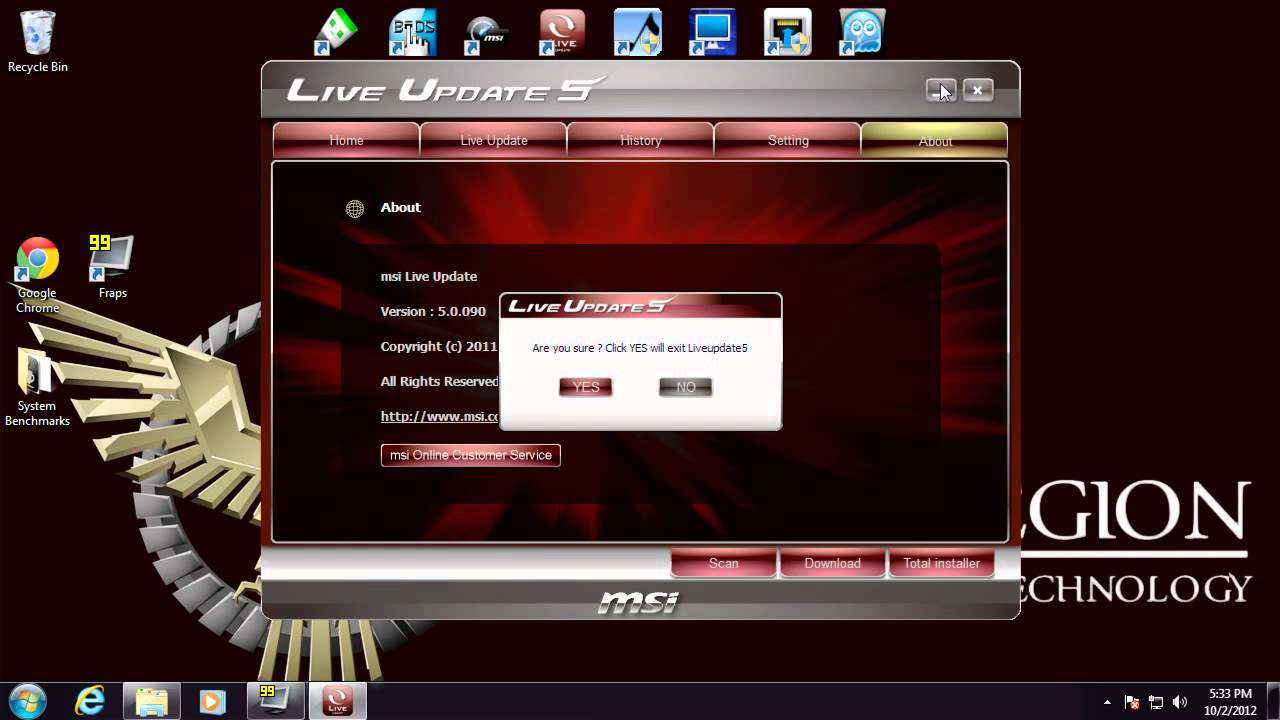This screenshot has height=720, width=1280.
Task: Open the Windows Start menu
Action: (27, 701)
